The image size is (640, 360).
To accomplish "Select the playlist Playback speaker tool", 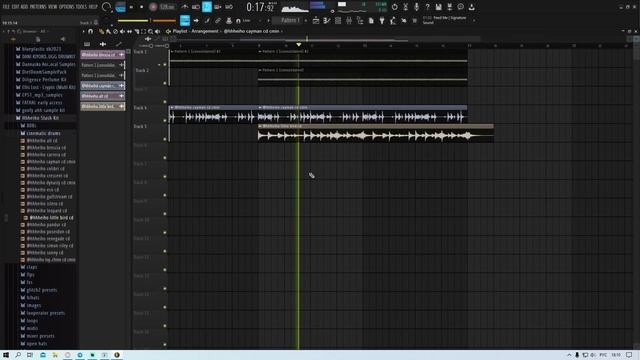I will point(158,31).
